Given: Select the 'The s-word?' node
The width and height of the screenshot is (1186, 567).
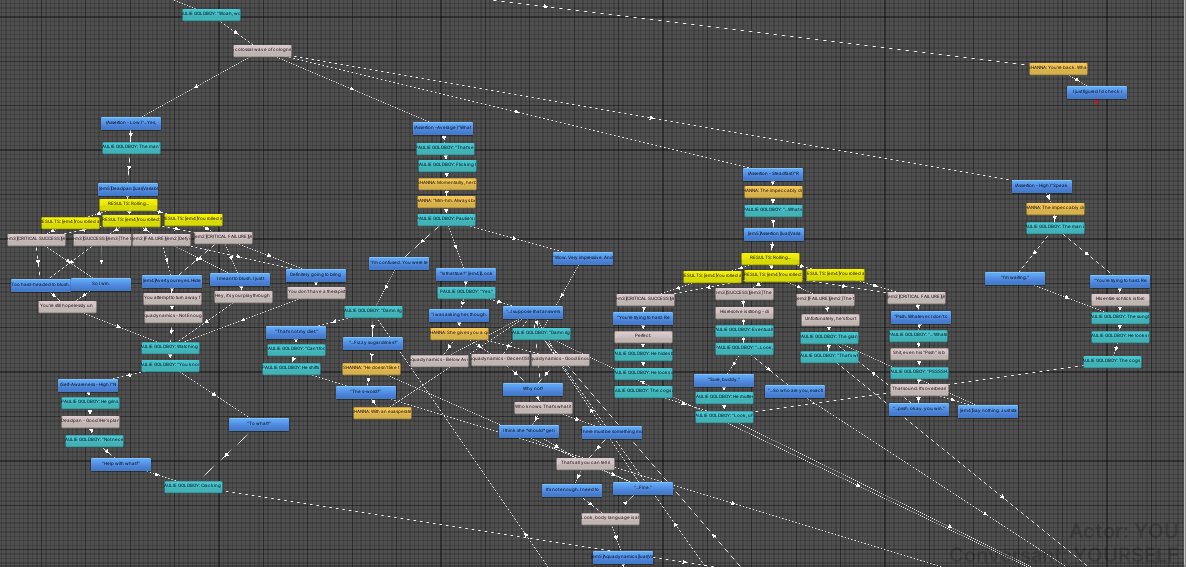Looking at the screenshot, I should coord(365,393).
